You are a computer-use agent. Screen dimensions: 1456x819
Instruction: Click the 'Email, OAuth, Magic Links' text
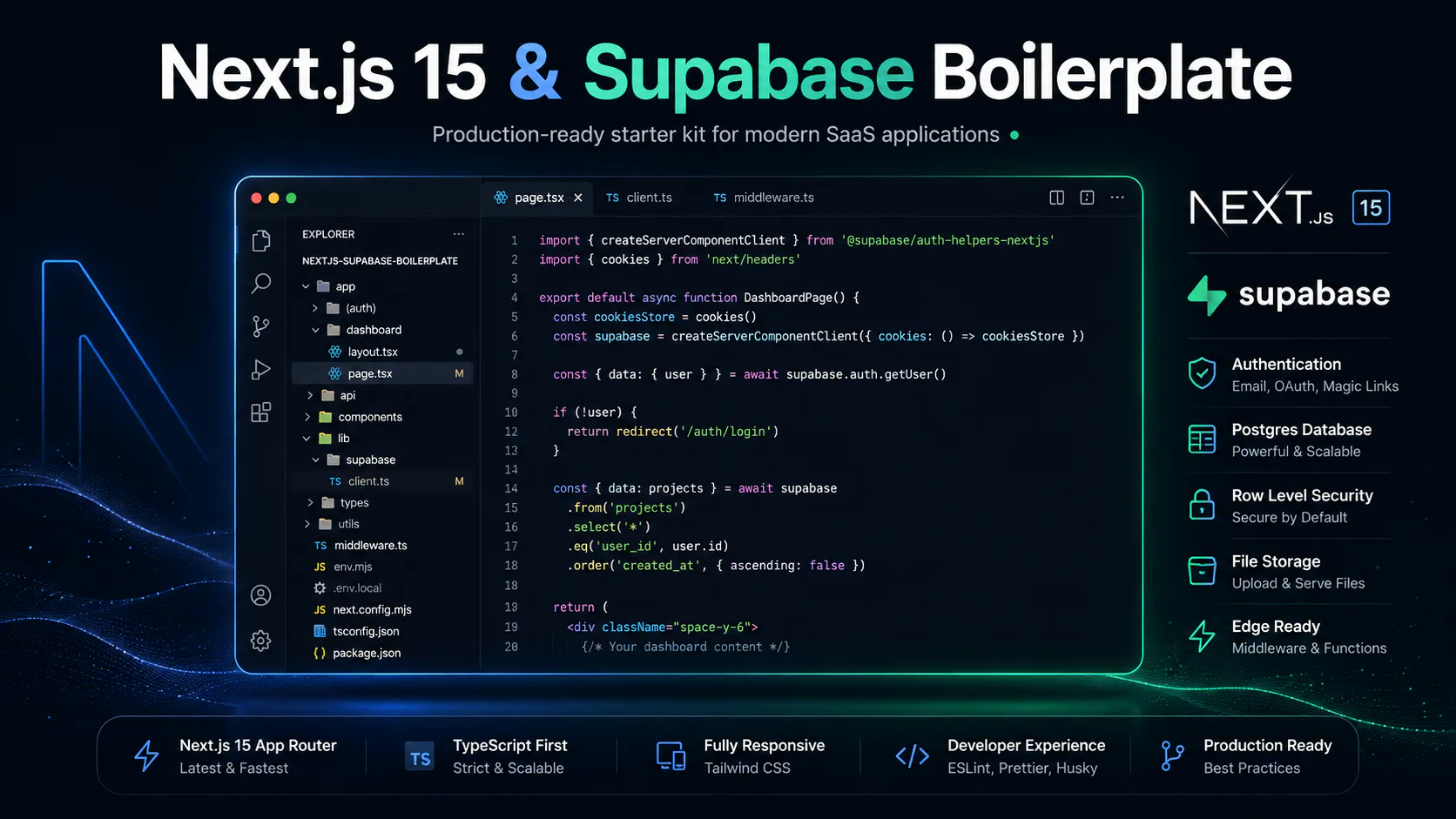pos(1315,386)
